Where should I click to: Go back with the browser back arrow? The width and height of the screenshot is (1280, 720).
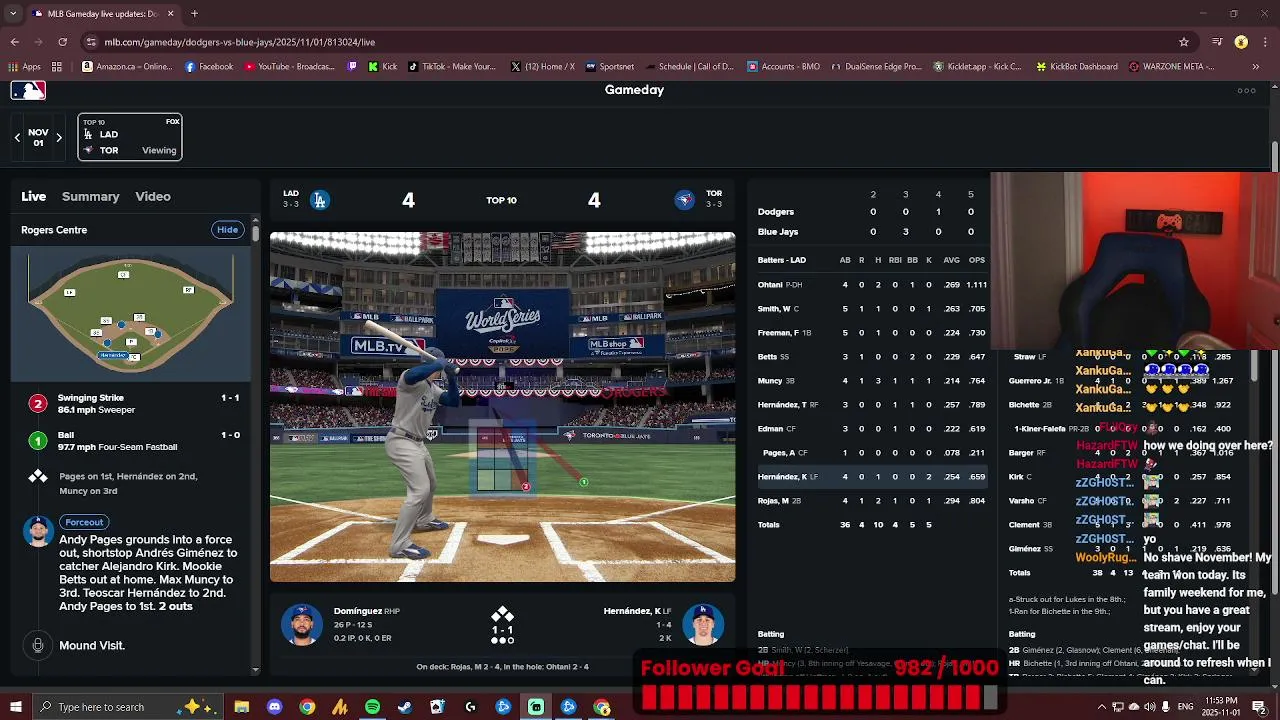[x=15, y=42]
